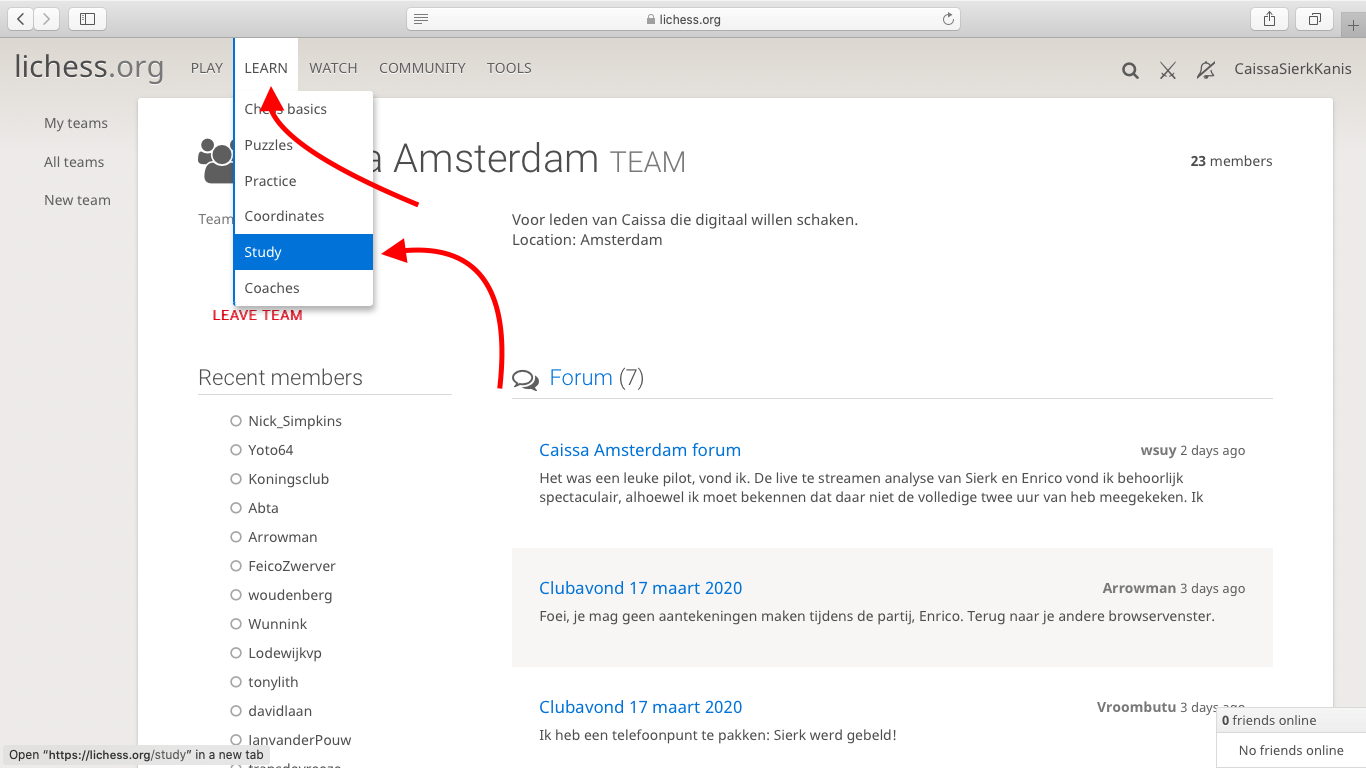
Task: Open the PLAY menu
Action: pos(207,68)
